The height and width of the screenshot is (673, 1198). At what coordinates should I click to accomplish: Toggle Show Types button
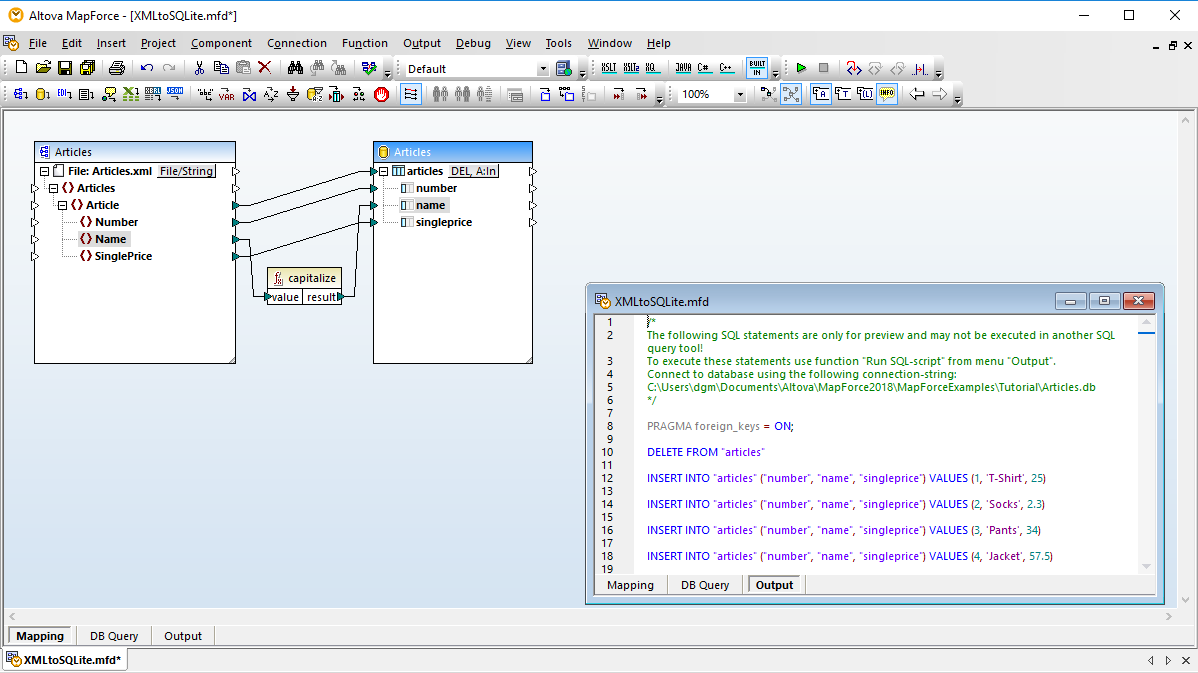[x=843, y=94]
